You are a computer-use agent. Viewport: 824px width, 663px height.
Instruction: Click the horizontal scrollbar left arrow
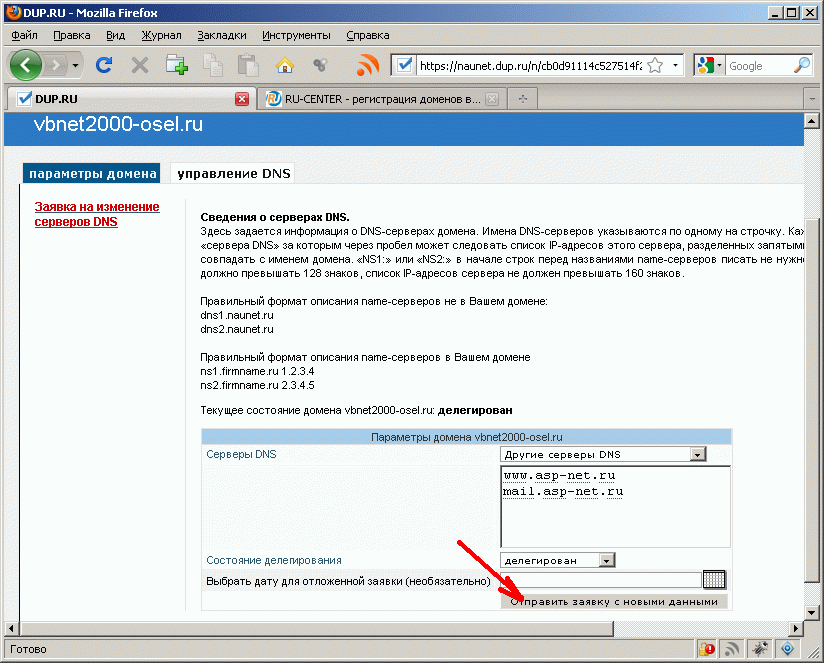coord(12,628)
